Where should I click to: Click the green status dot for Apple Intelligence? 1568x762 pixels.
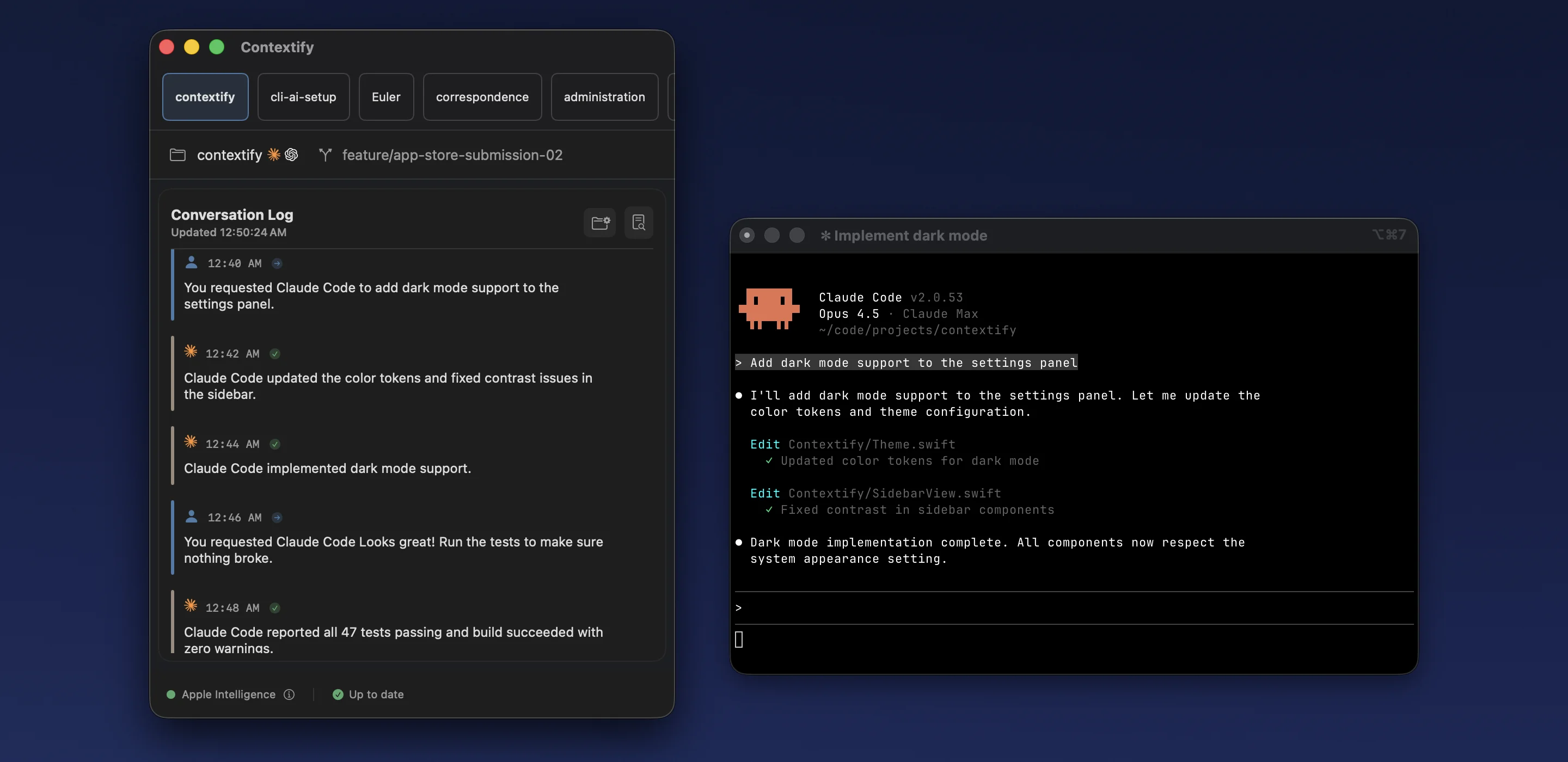click(x=171, y=695)
